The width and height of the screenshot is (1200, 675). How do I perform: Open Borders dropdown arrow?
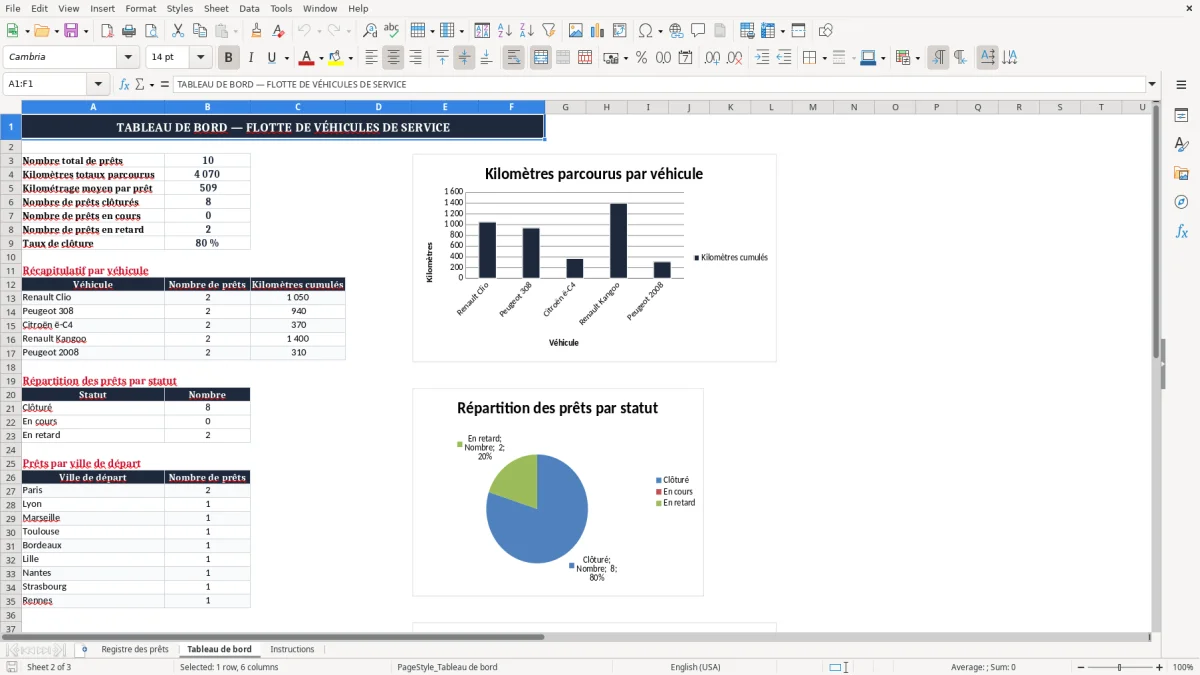pos(825,58)
